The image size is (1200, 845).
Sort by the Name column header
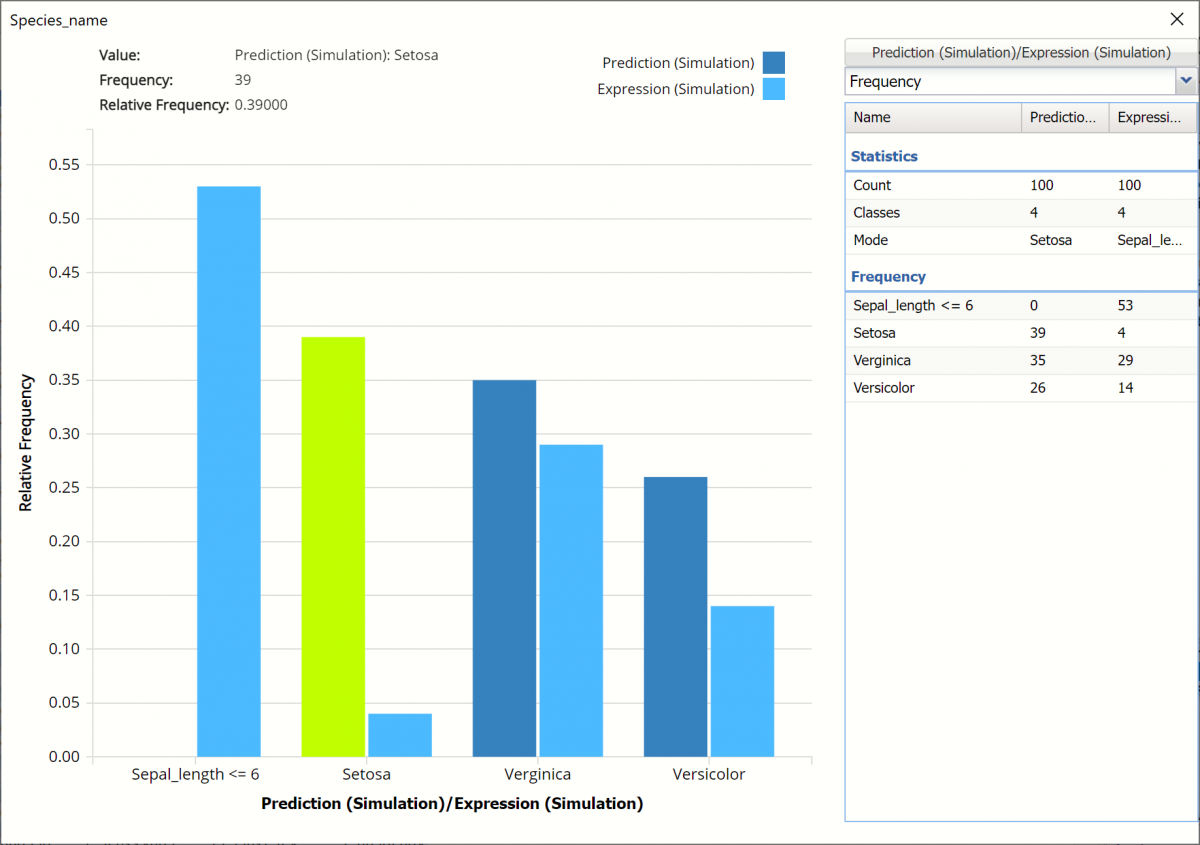[x=932, y=117]
